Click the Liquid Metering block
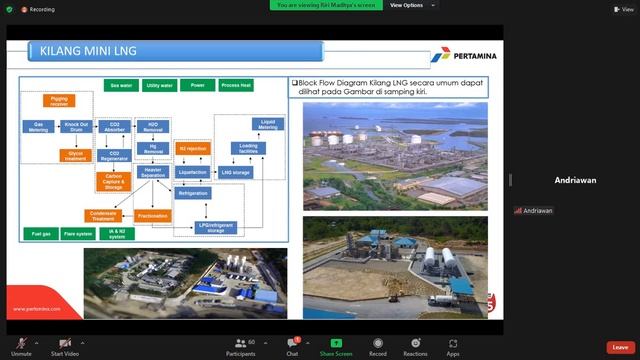 pyautogui.click(x=268, y=124)
